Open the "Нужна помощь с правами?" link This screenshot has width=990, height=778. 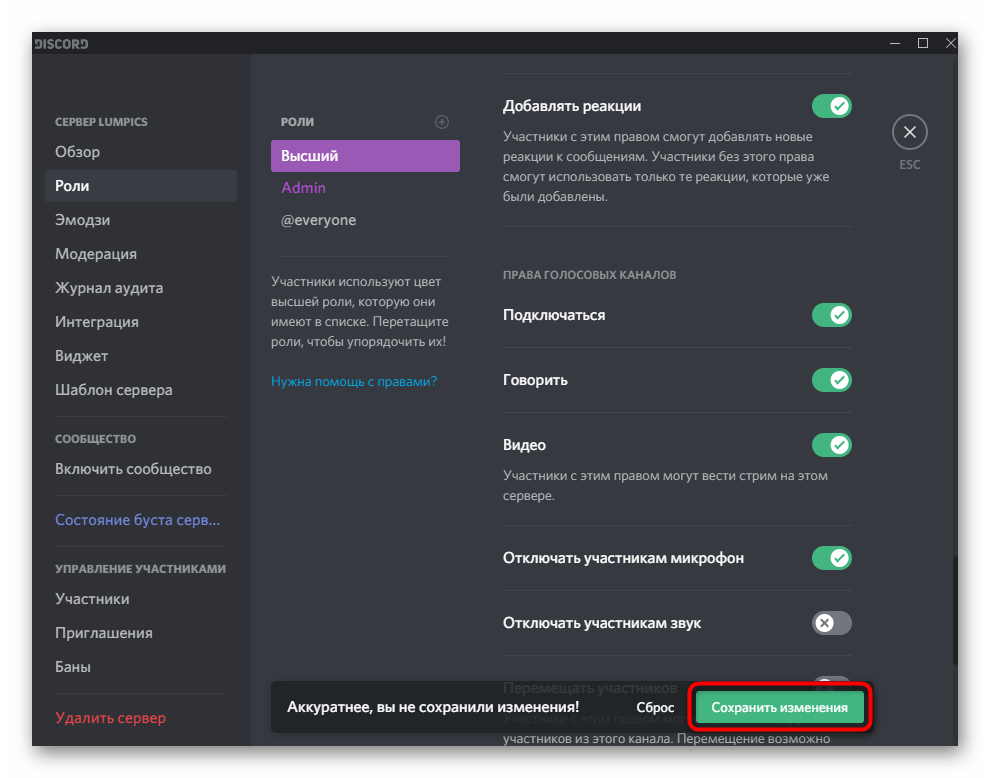coord(353,381)
